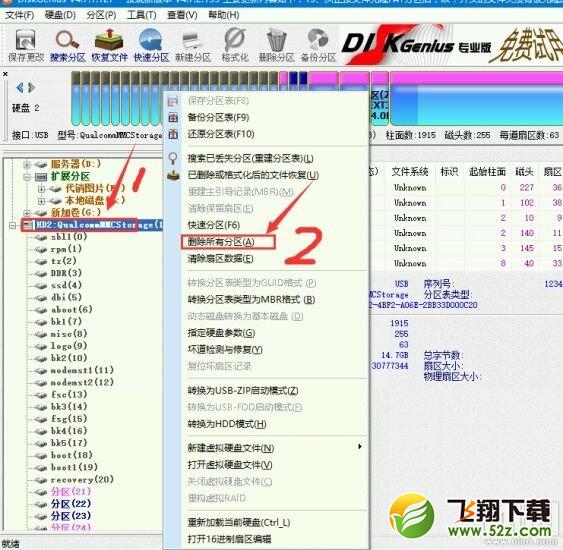Open the 硬盘(D) menu

click(x=60, y=15)
